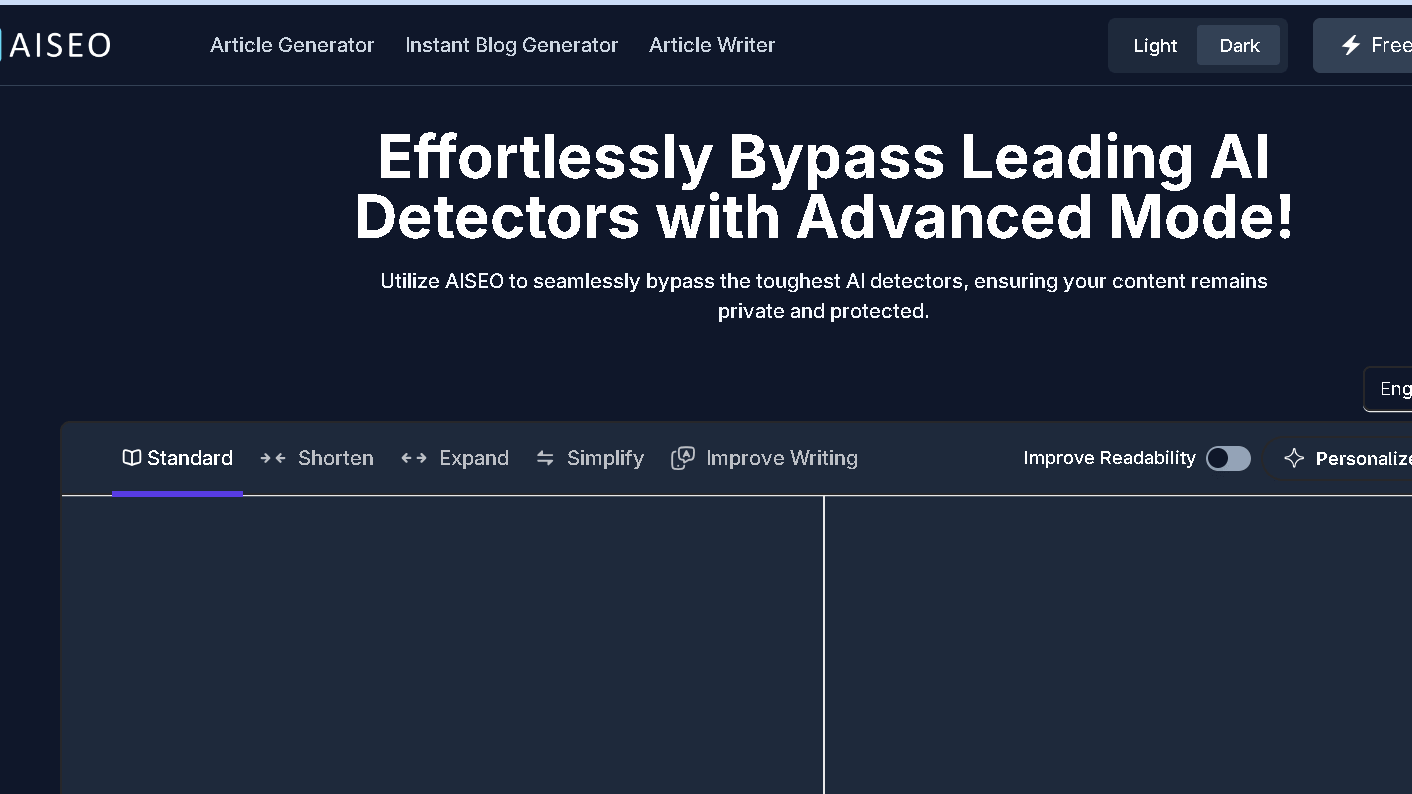The image size is (1412, 794).
Task: Click the 'Improve Readability' label
Action: tap(1109, 458)
